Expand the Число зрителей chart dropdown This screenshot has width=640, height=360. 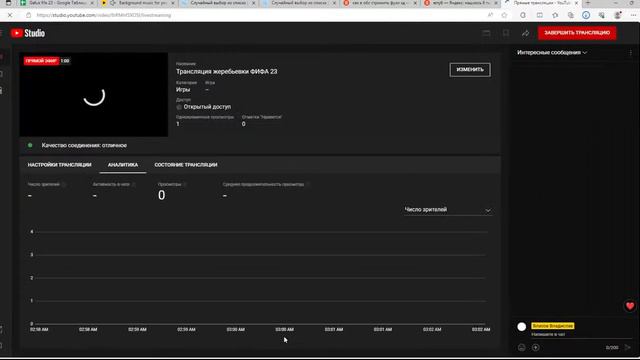pyautogui.click(x=447, y=210)
